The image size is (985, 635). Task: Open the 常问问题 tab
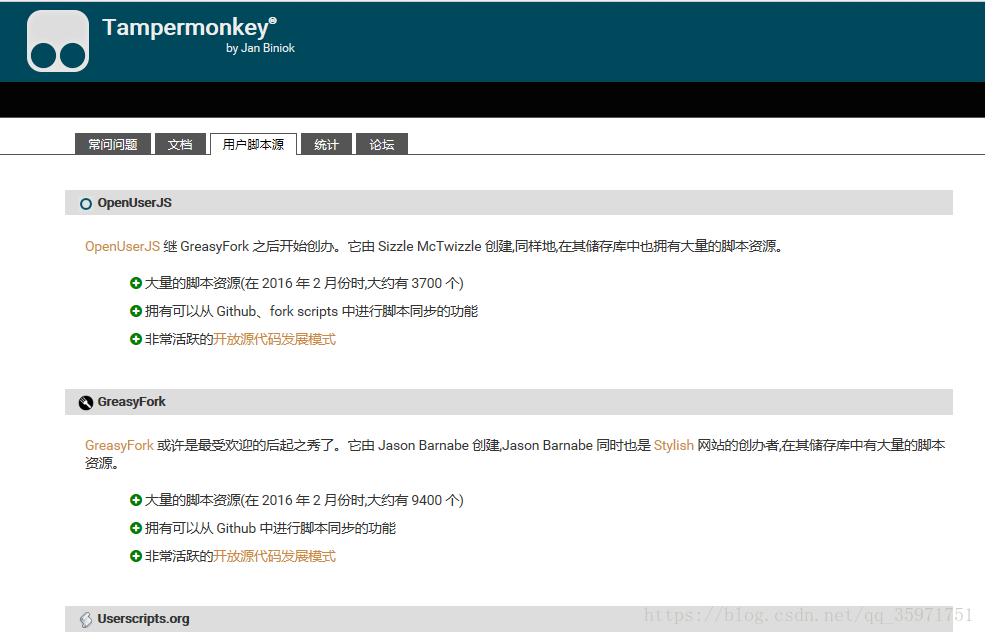pyautogui.click(x=113, y=144)
